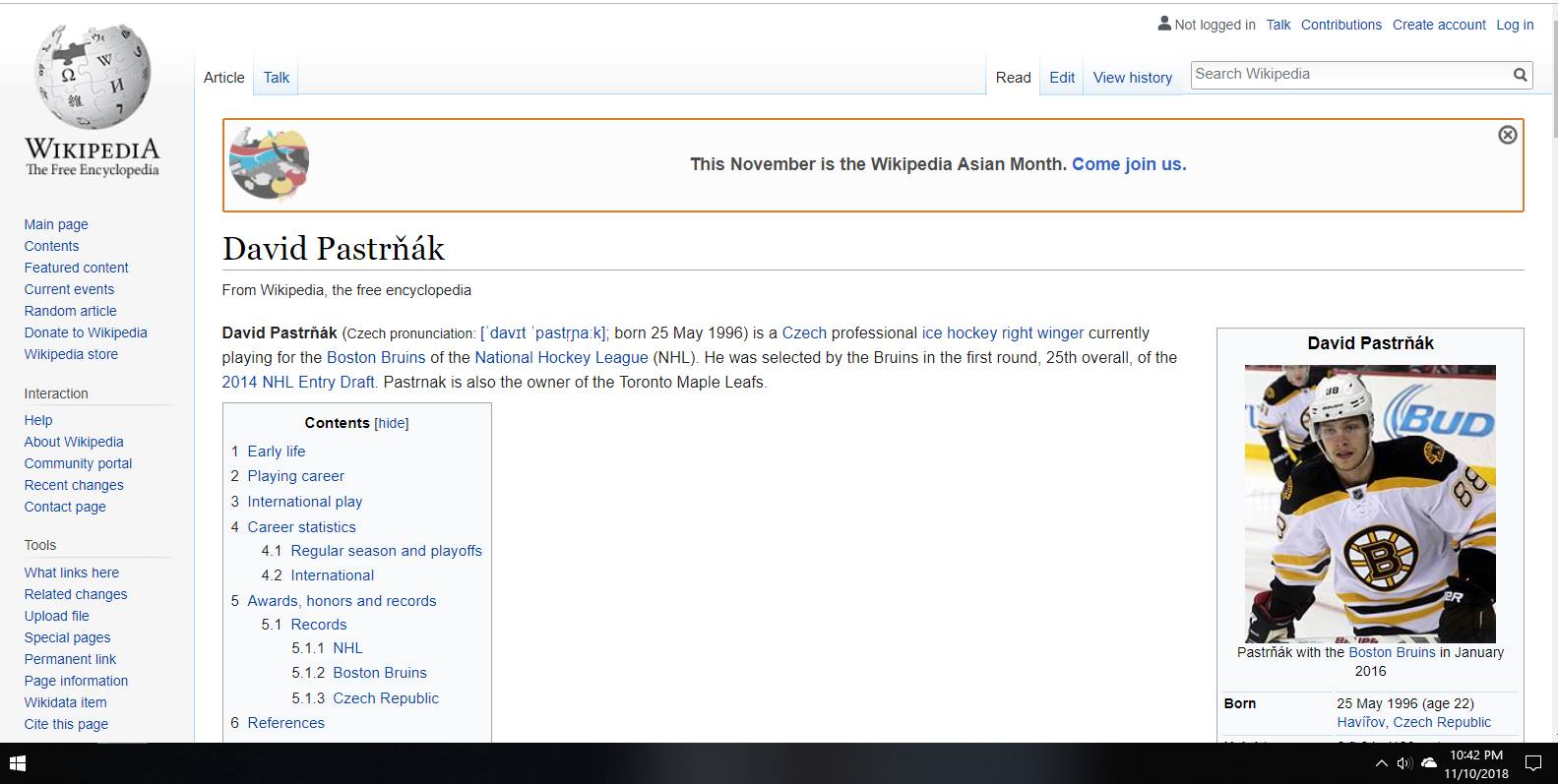Go to Current events
The image size is (1558, 784).
69,289
